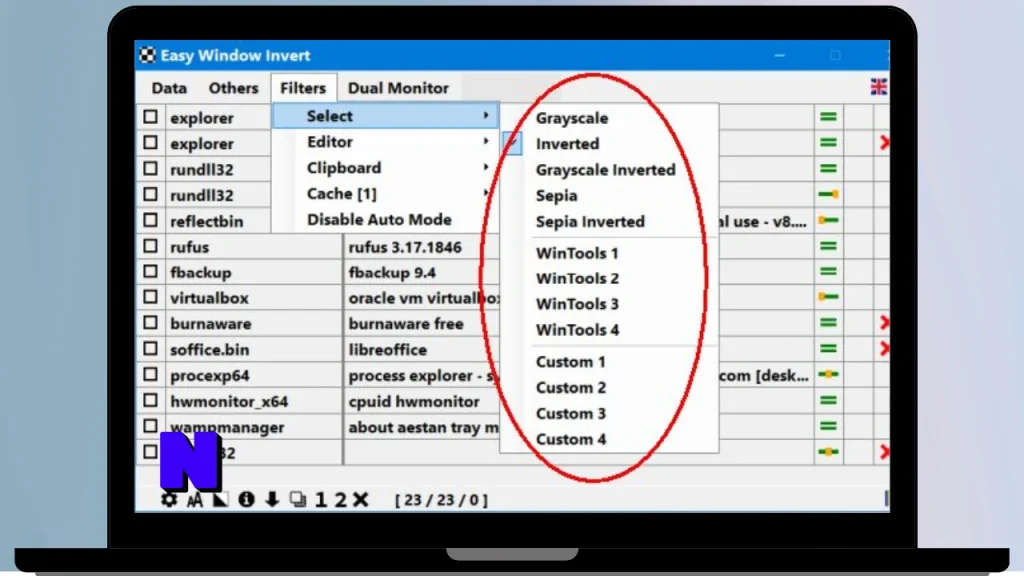Open the Editor menu entry
This screenshot has width=1024, height=576.
click(x=386, y=142)
